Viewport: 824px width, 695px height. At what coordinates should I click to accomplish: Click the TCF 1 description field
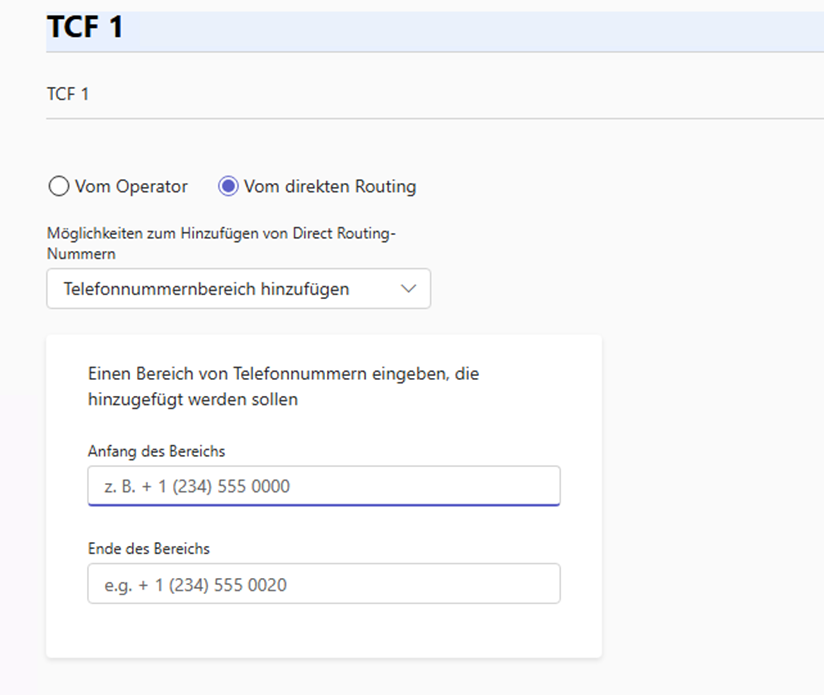(435, 95)
